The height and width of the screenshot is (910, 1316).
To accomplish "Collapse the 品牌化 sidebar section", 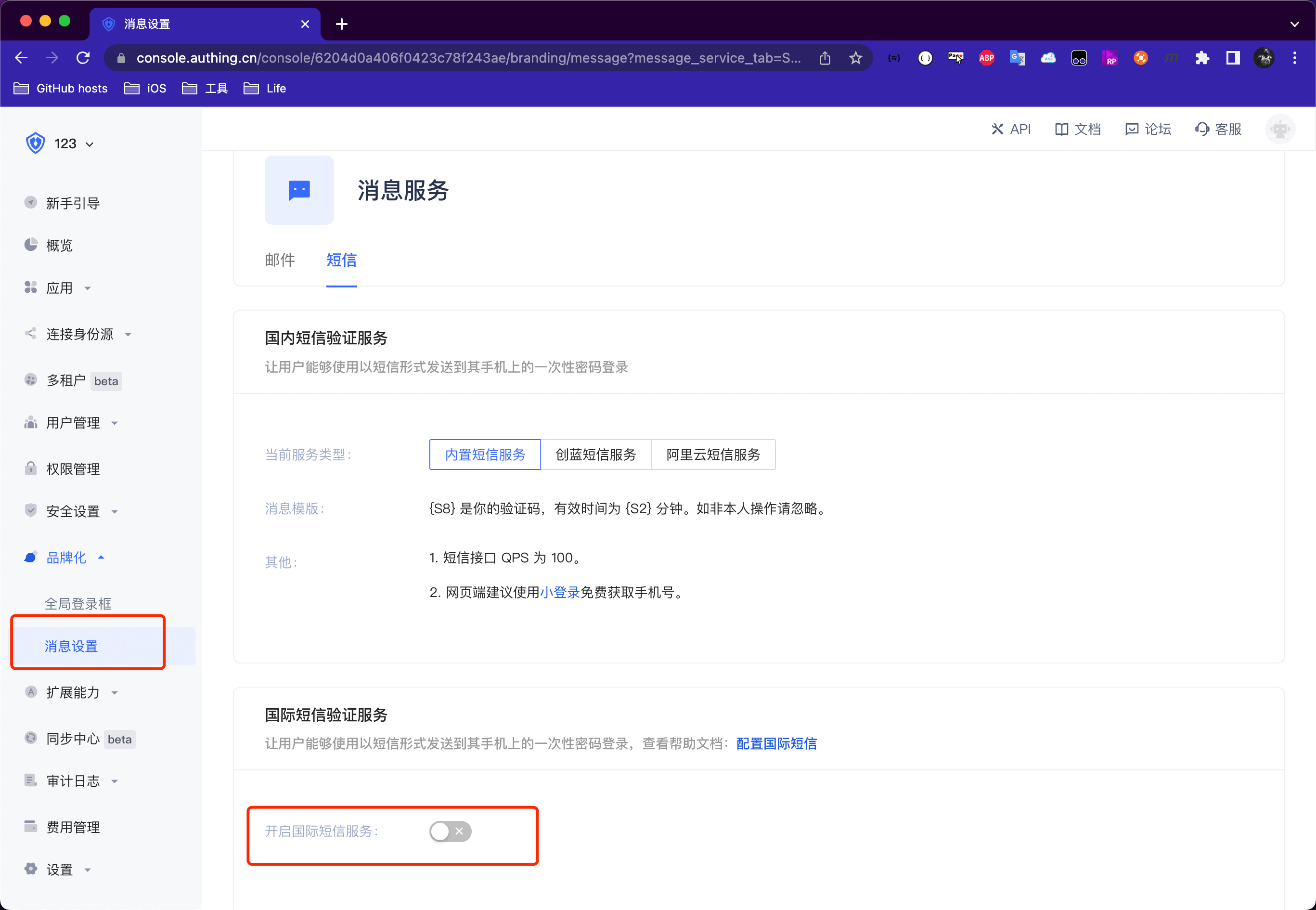I will point(66,558).
